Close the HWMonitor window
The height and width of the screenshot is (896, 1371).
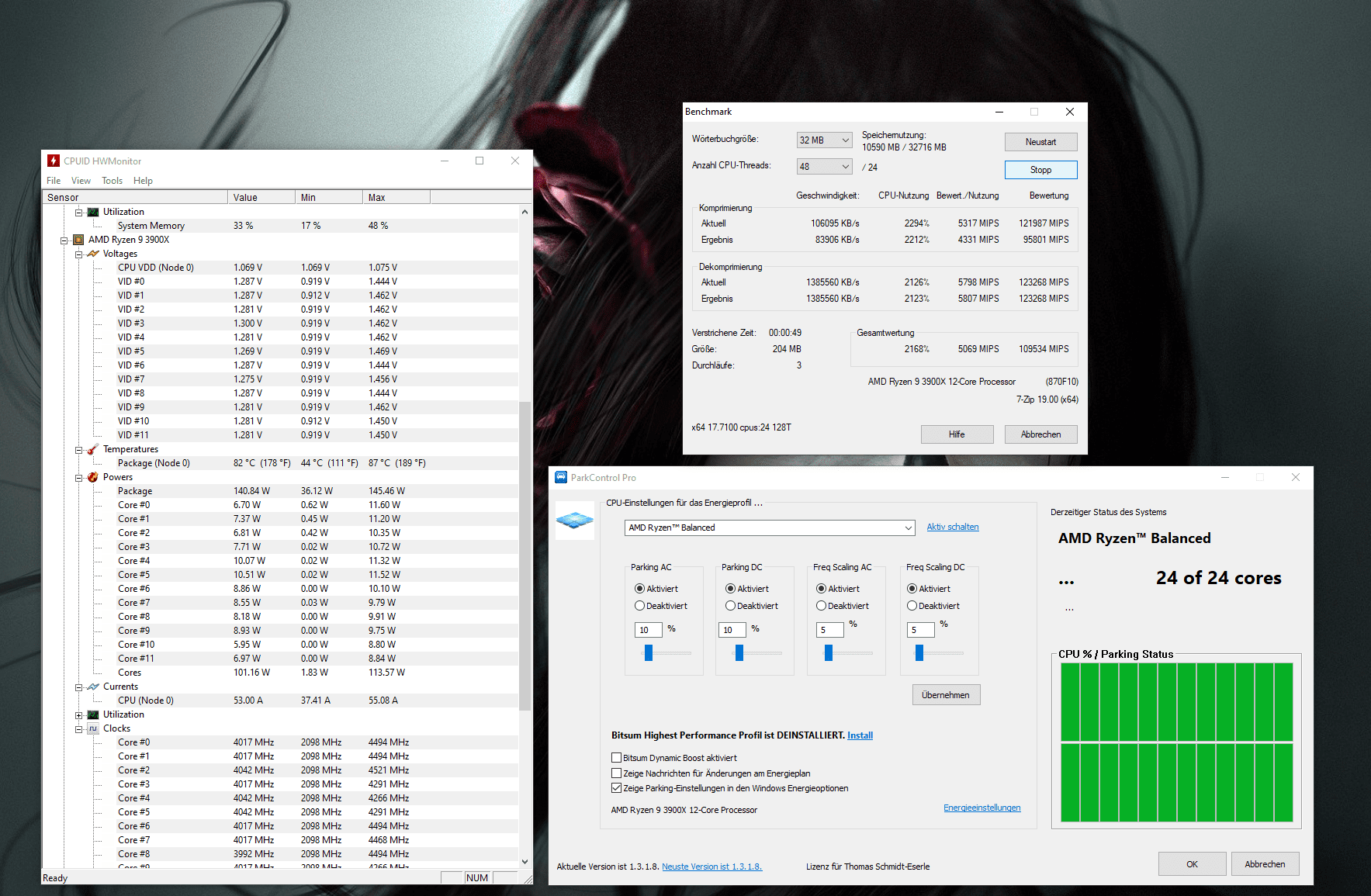[515, 161]
